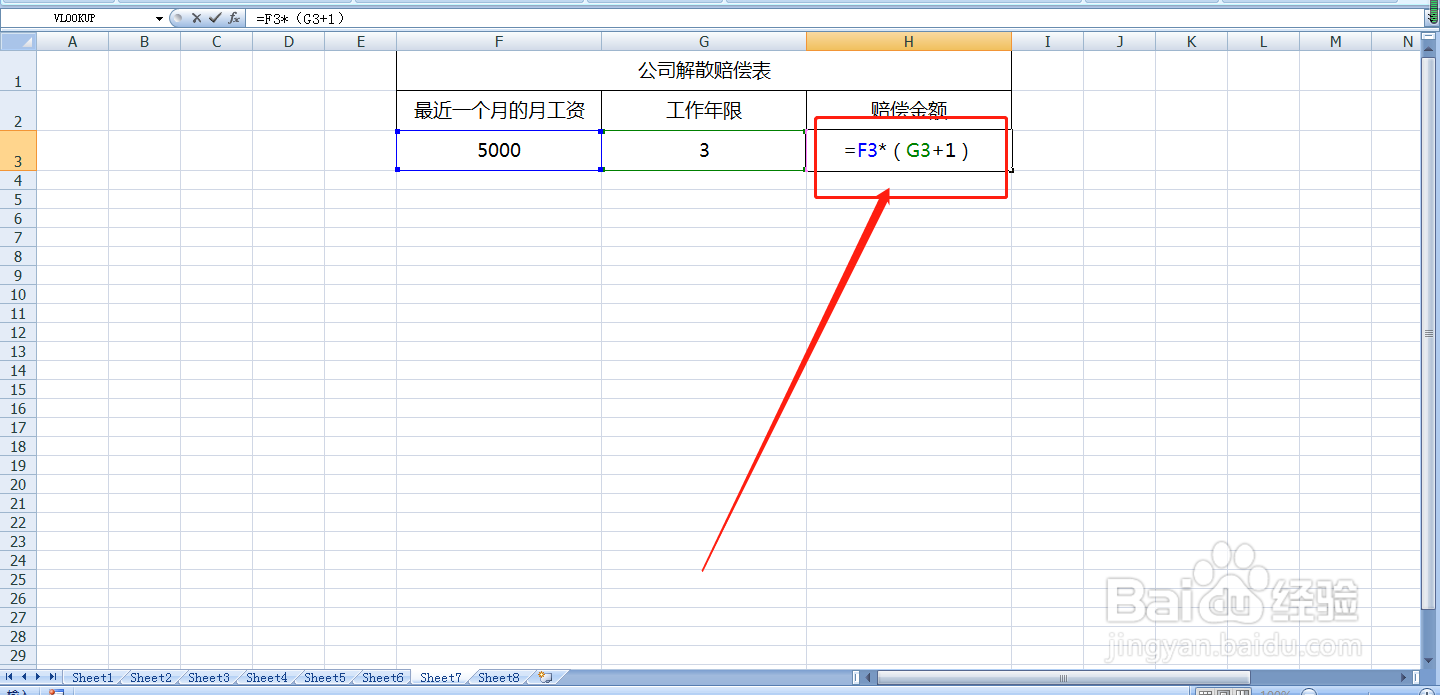
Task: Select column L header
Action: click(1263, 41)
